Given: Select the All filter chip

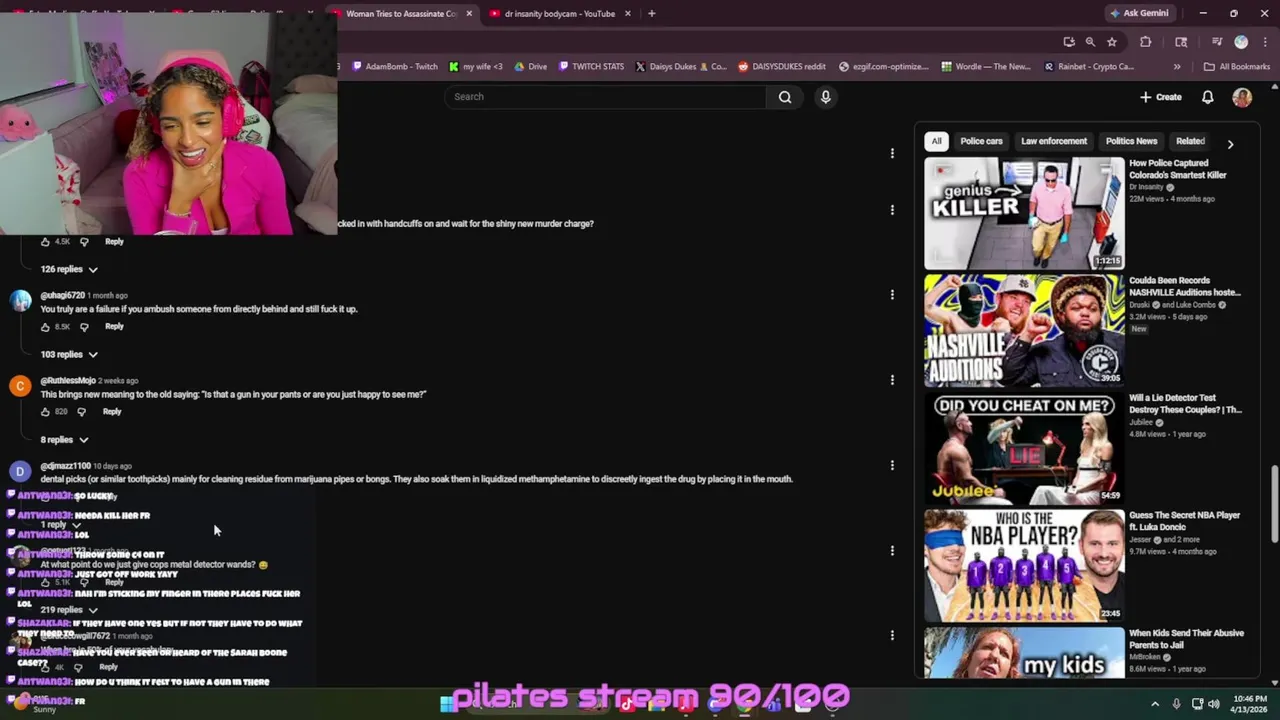Looking at the screenshot, I should [x=936, y=141].
